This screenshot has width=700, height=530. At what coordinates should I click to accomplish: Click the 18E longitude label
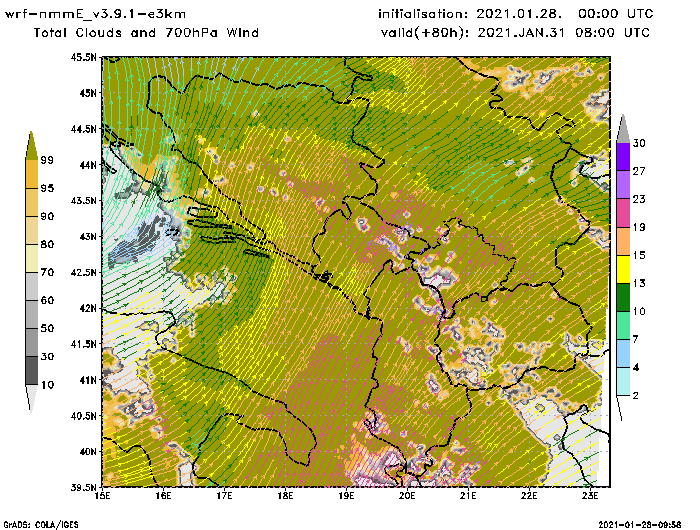click(x=285, y=496)
